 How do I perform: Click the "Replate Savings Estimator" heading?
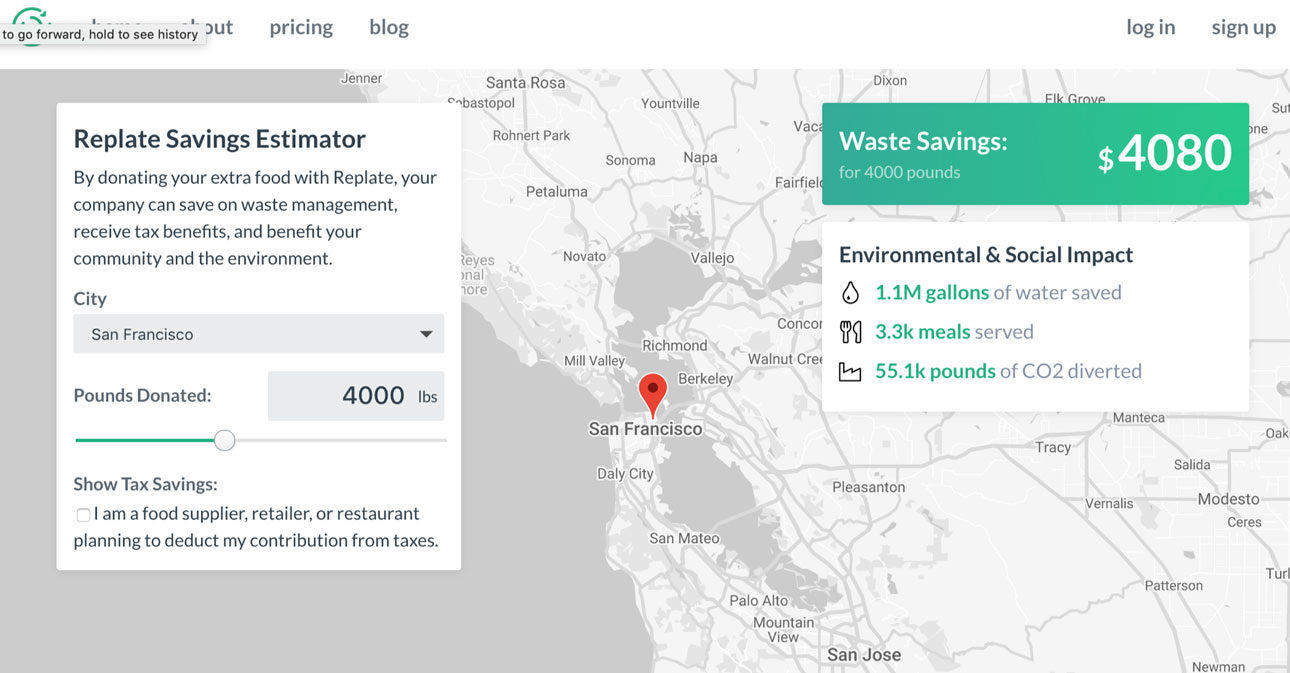[220, 138]
